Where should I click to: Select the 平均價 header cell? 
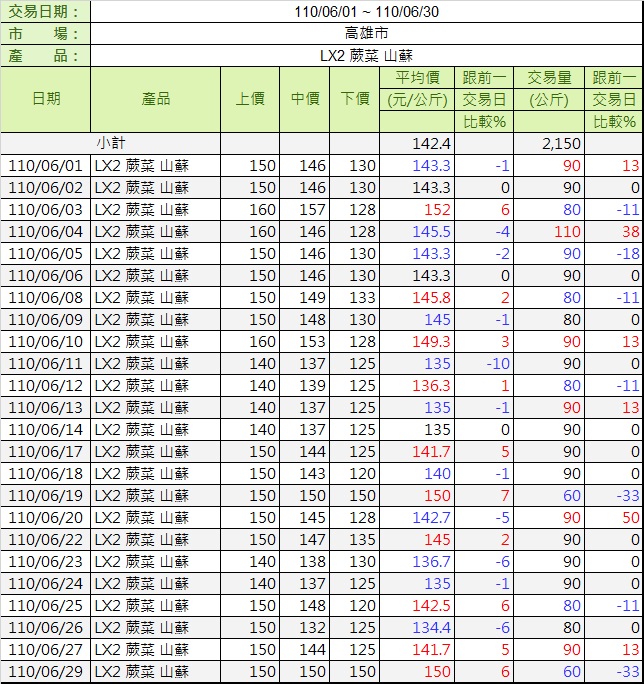pyautogui.click(x=417, y=78)
